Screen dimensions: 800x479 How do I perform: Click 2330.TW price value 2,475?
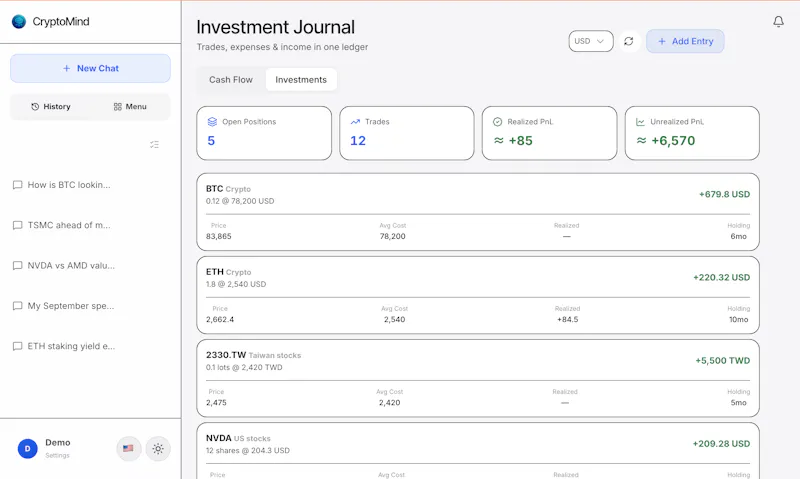click(x=216, y=402)
